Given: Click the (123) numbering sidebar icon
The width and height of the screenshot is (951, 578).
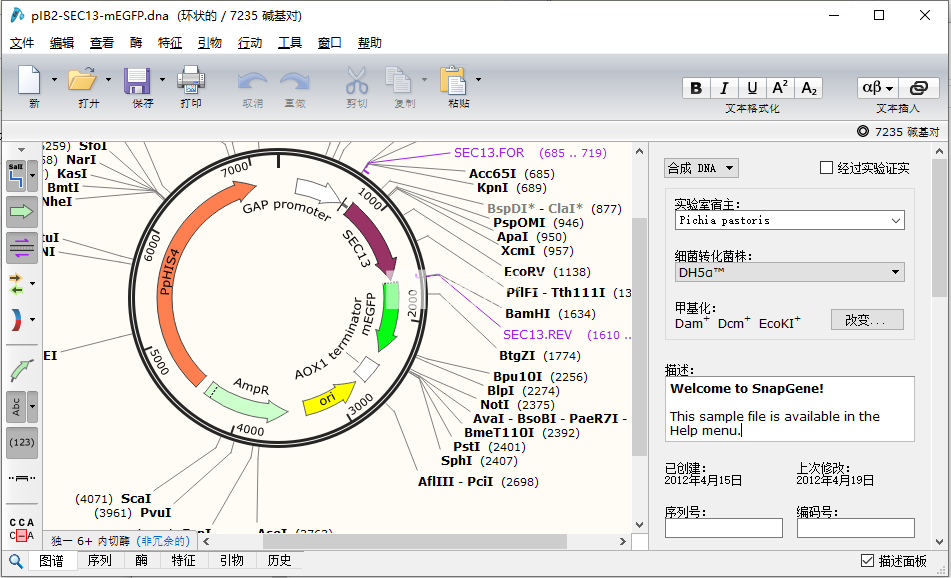Looking at the screenshot, I should click(22, 442).
